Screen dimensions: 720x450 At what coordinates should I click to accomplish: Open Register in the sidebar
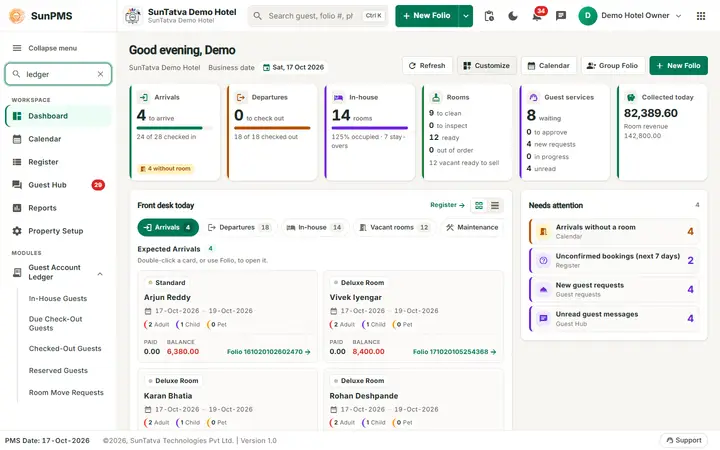click(x=58, y=162)
